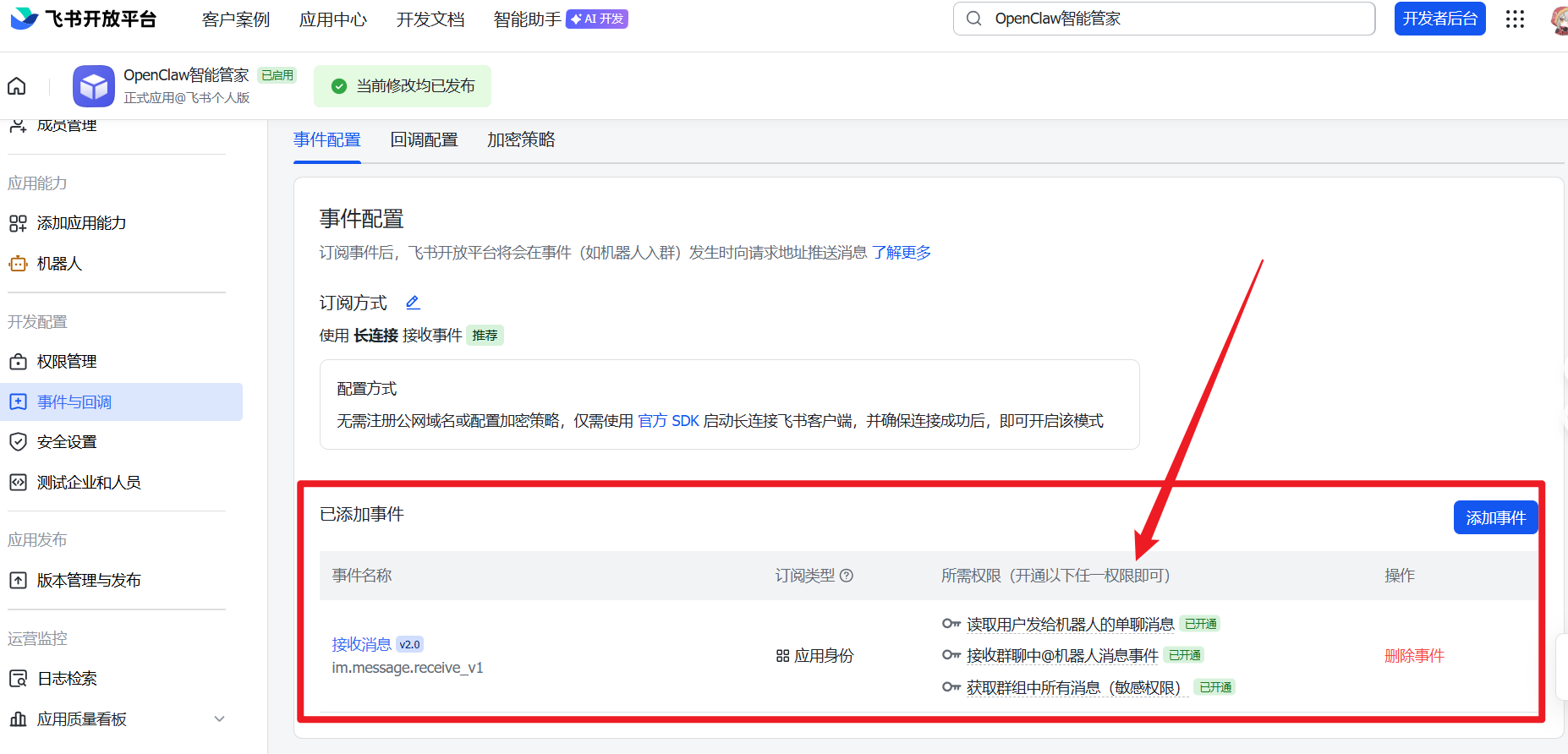Image resolution: width=1568 pixels, height=754 pixels.
Task: Open the apps grid menu icon
Action: (x=1515, y=19)
